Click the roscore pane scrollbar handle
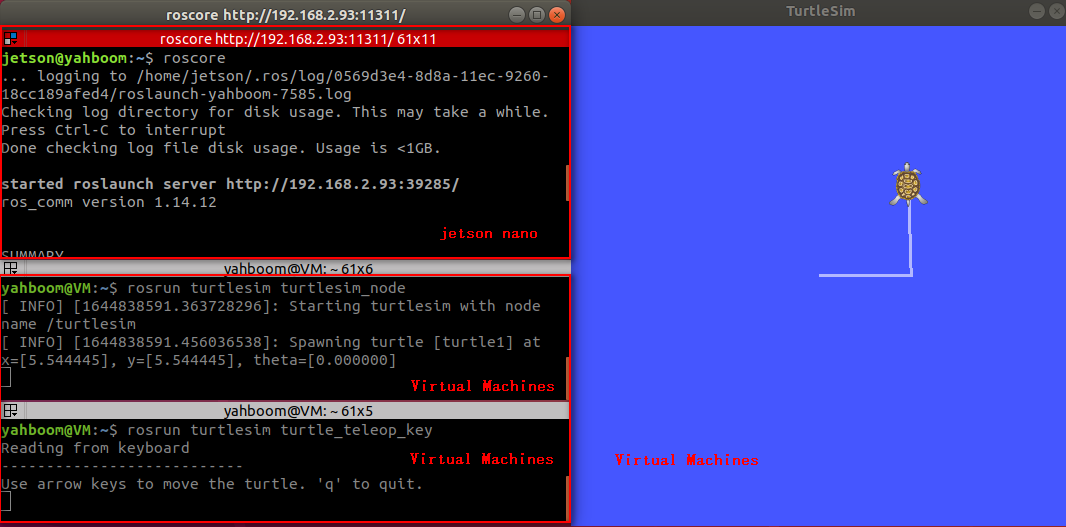 [567, 182]
